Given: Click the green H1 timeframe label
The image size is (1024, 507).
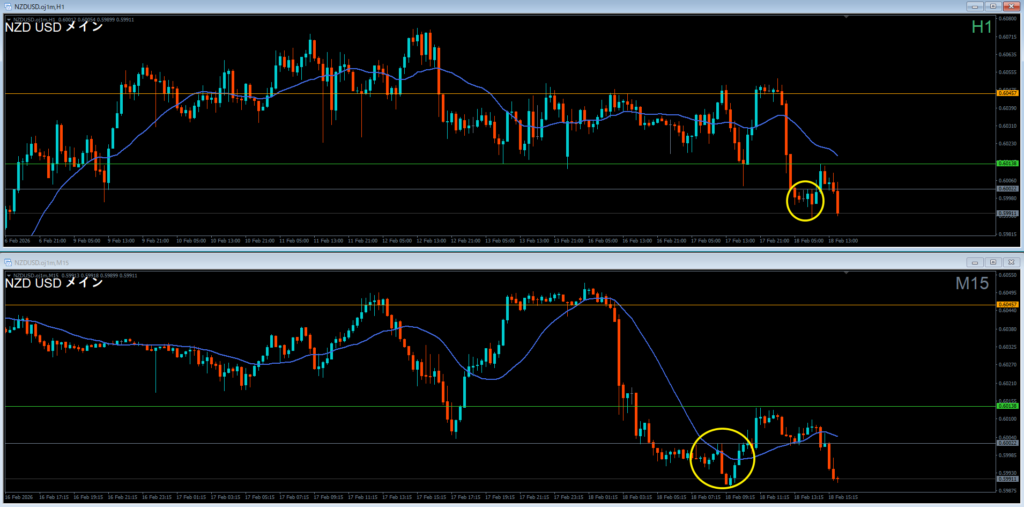Looking at the screenshot, I should [981, 28].
